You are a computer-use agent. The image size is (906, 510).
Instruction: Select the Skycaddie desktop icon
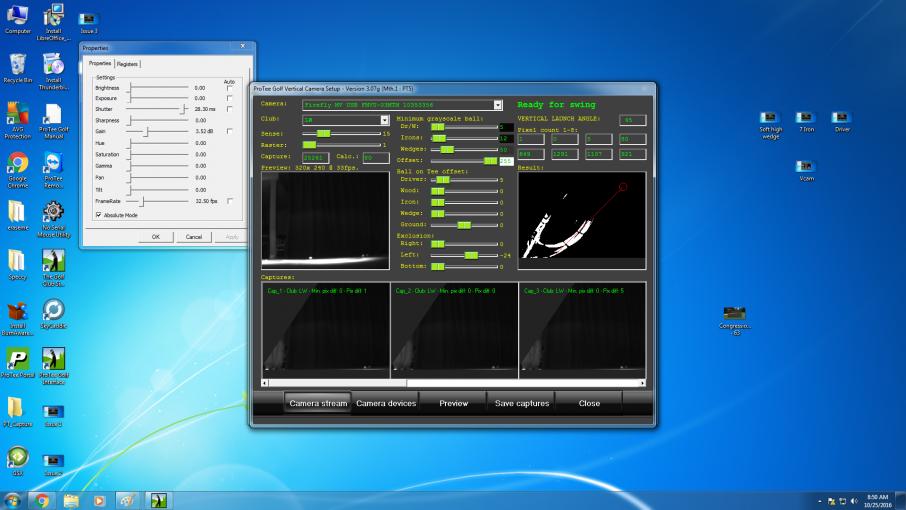53,314
